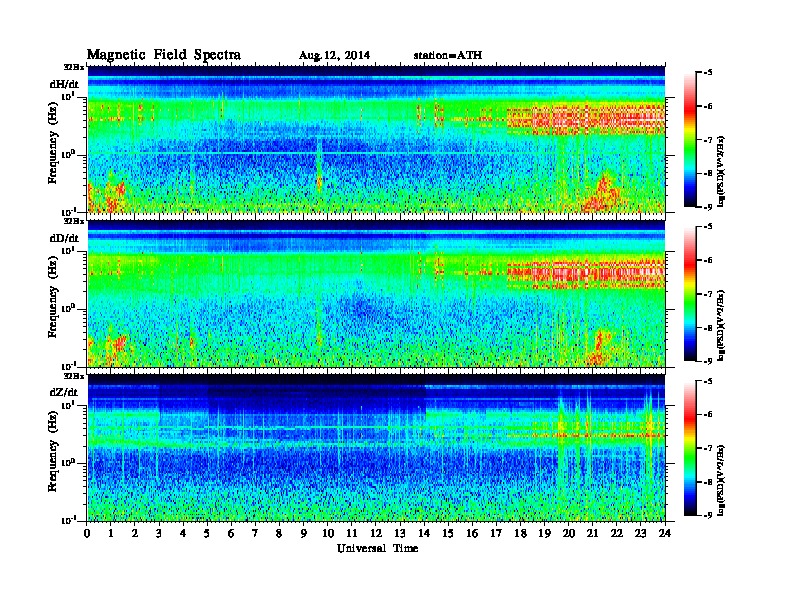792x612 pixels.
Task: Click the log(PSD) units label beside dH/dt color scale
Action: pos(722,172)
